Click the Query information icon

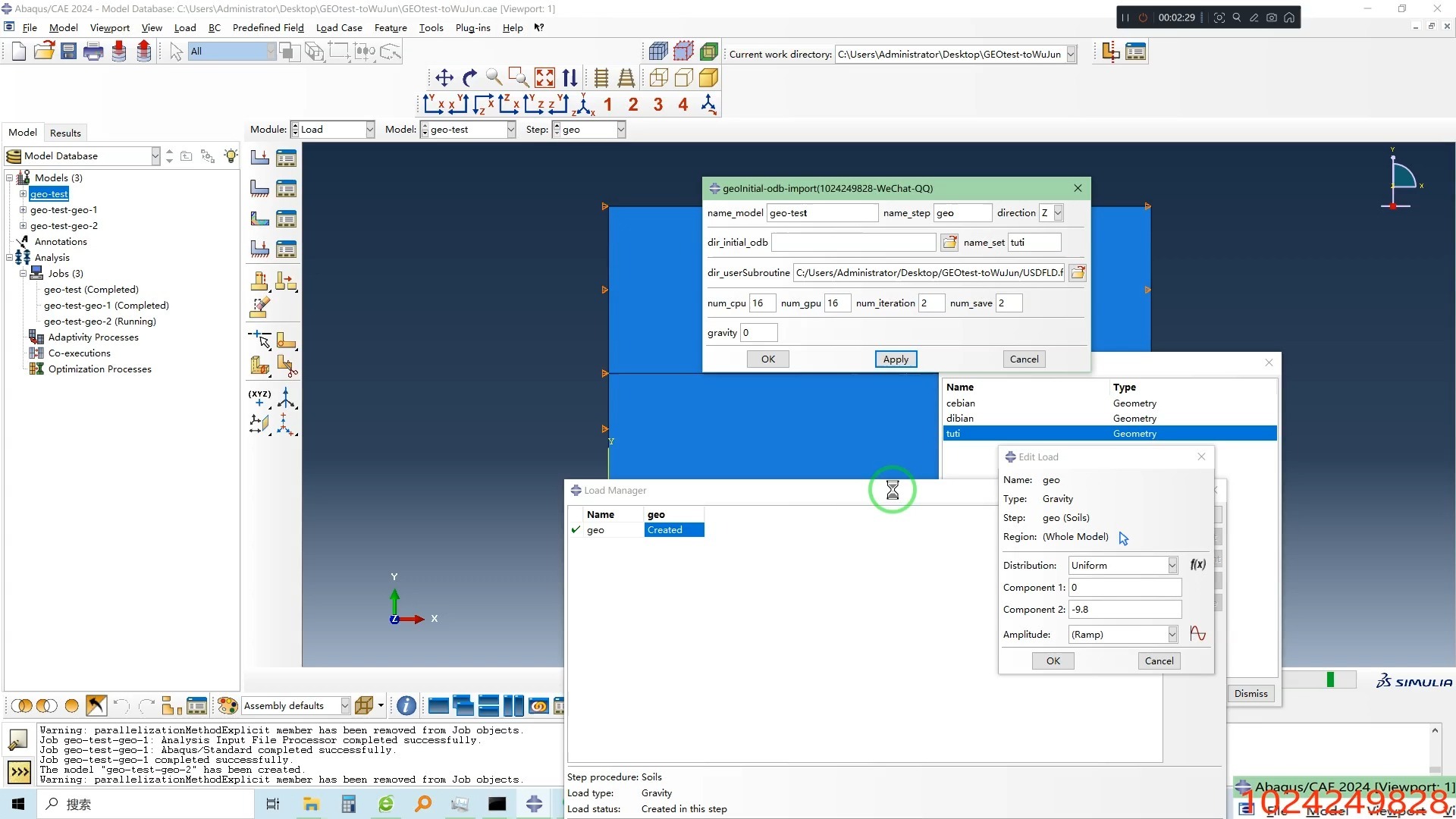tap(406, 706)
